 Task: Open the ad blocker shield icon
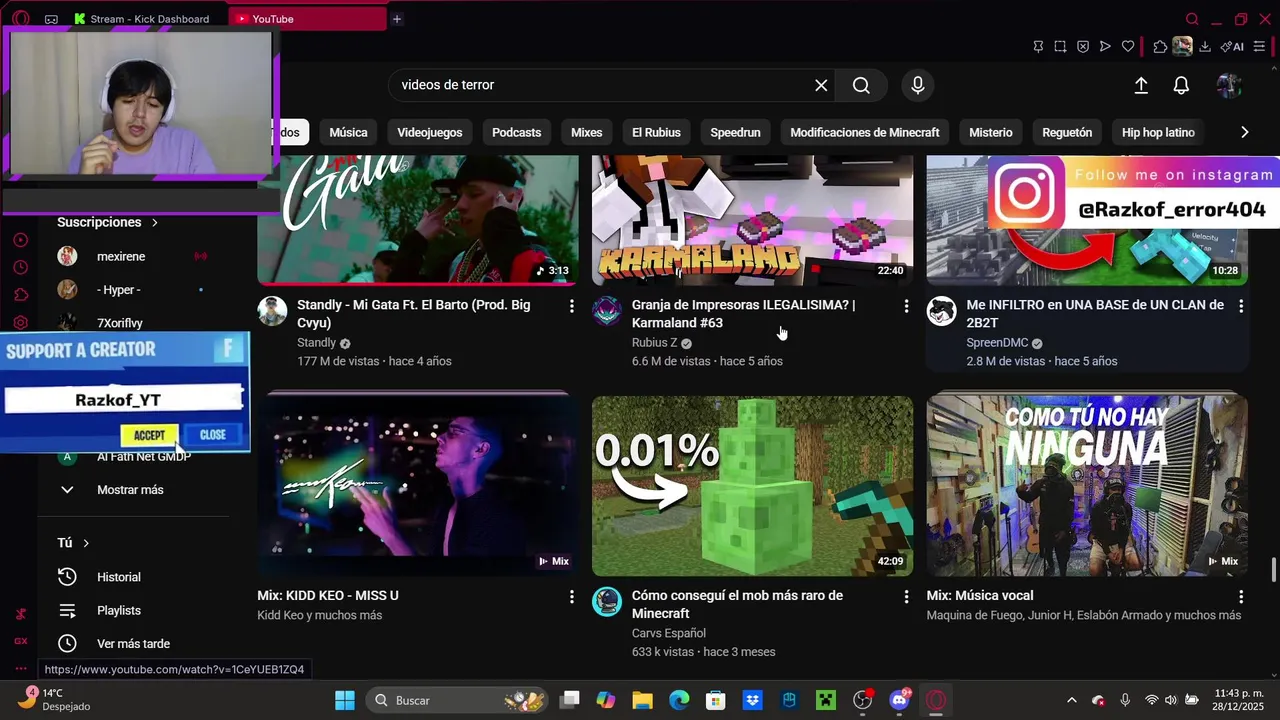[1083, 47]
